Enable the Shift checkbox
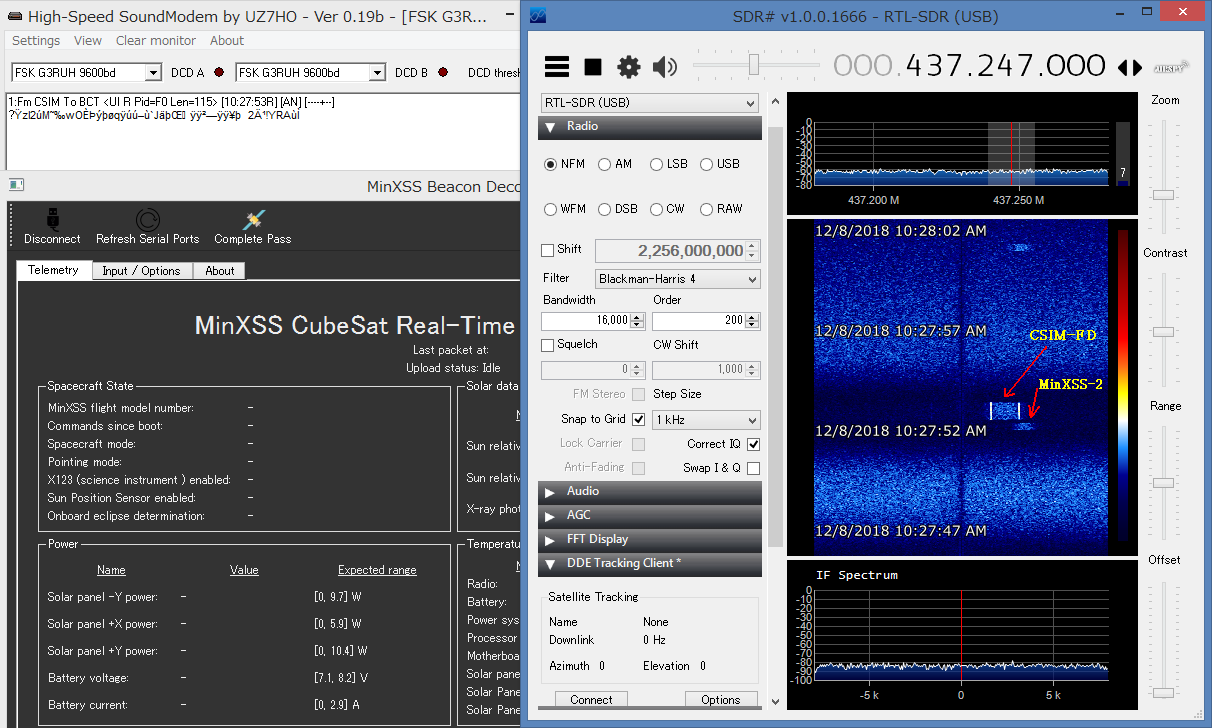This screenshot has height=728, width=1212. (547, 250)
